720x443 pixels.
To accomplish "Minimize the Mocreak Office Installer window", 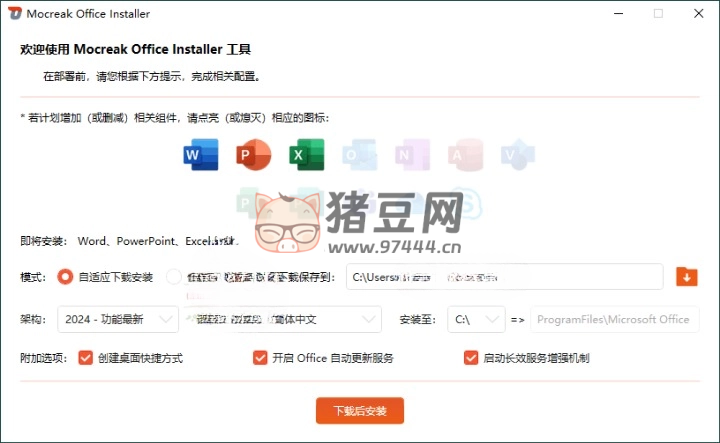I will (619, 13).
